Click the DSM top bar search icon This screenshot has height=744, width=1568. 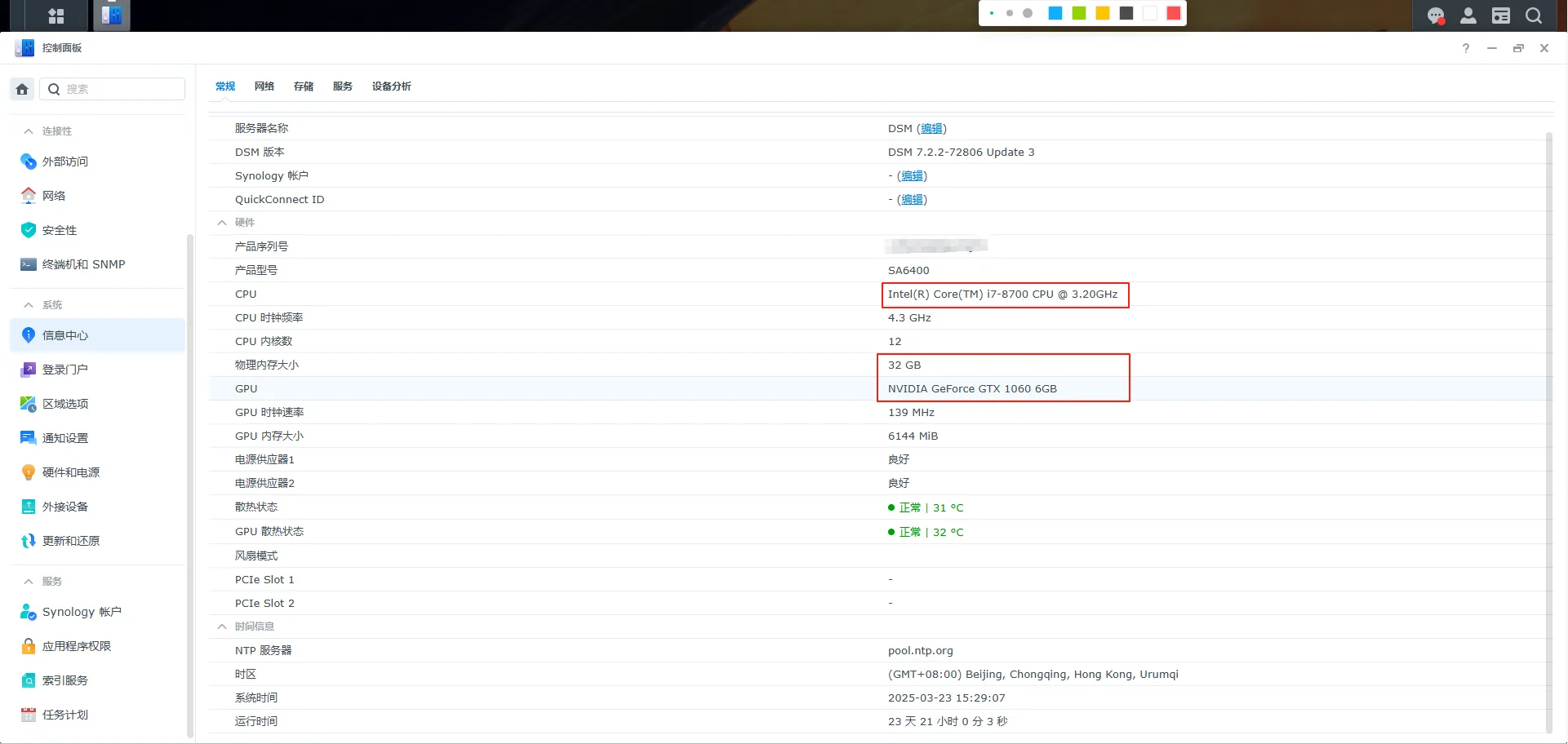click(x=1534, y=15)
